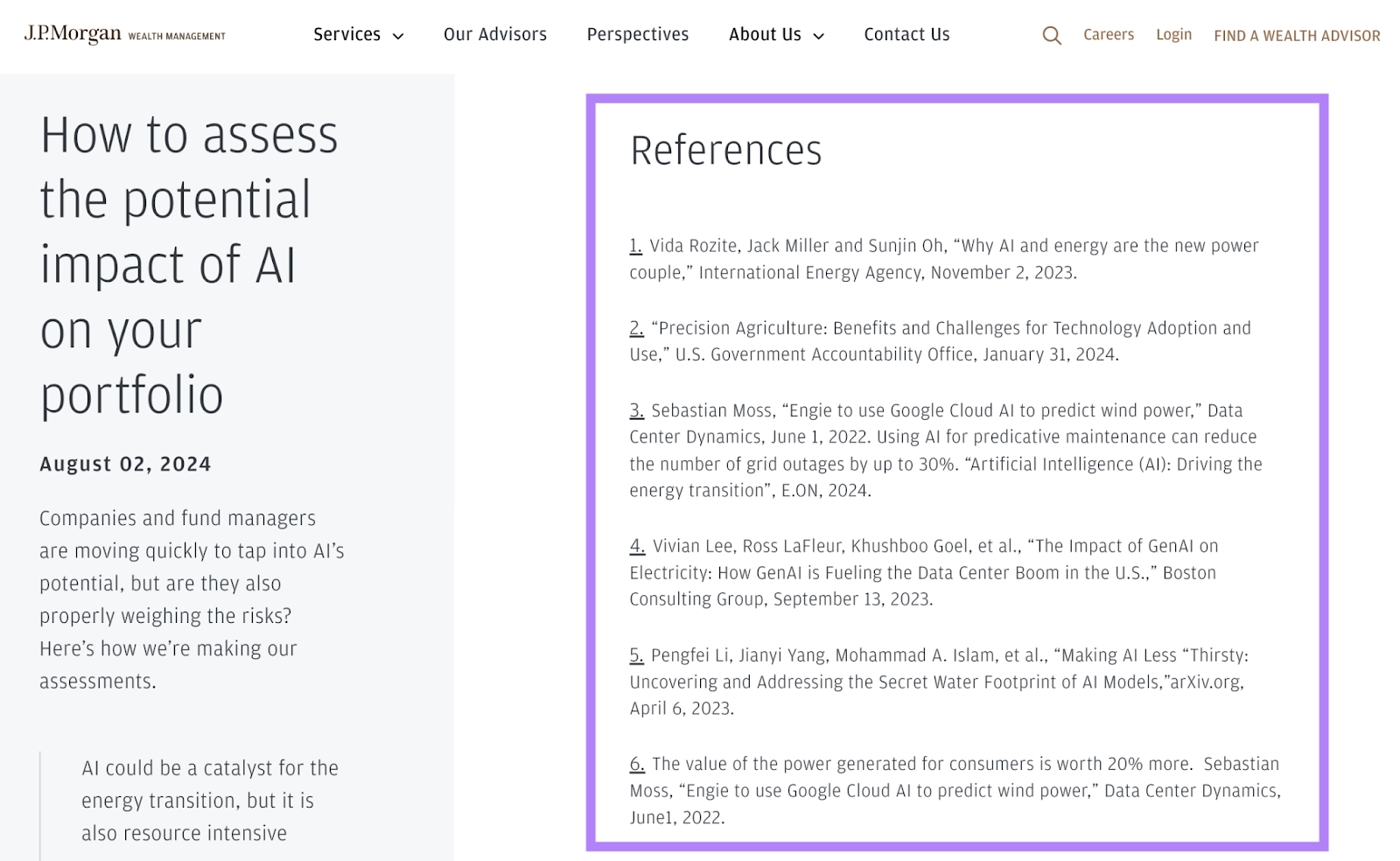This screenshot has height=861, width=1400.
Task: Open the Perspectives navigation item
Action: click(x=638, y=35)
